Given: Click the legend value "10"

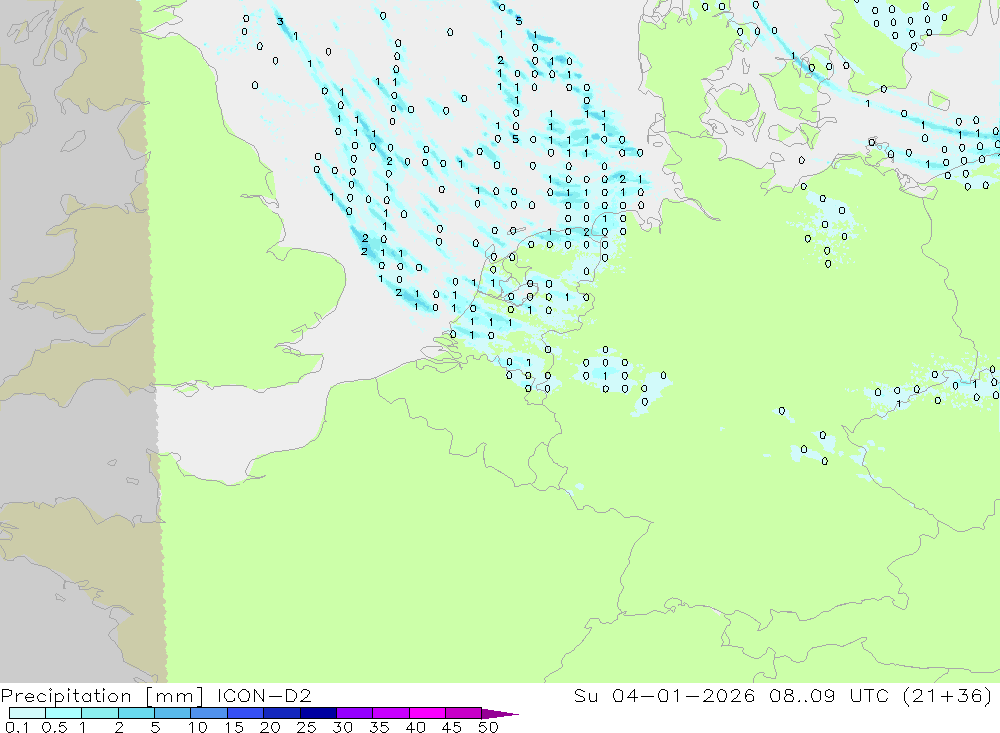Looking at the screenshot, I should click(x=198, y=727).
